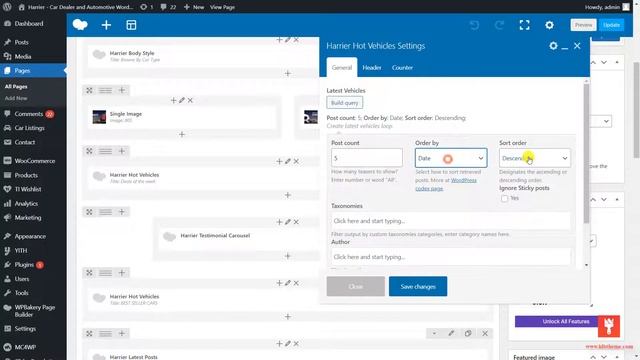The image size is (640, 360).
Task: Click Add New page submenu
Action: [x=16, y=98]
